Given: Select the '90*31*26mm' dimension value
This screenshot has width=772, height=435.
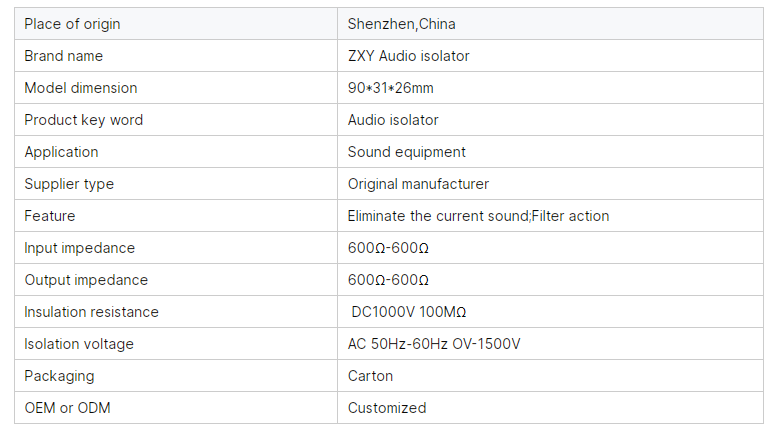Looking at the screenshot, I should [390, 88].
